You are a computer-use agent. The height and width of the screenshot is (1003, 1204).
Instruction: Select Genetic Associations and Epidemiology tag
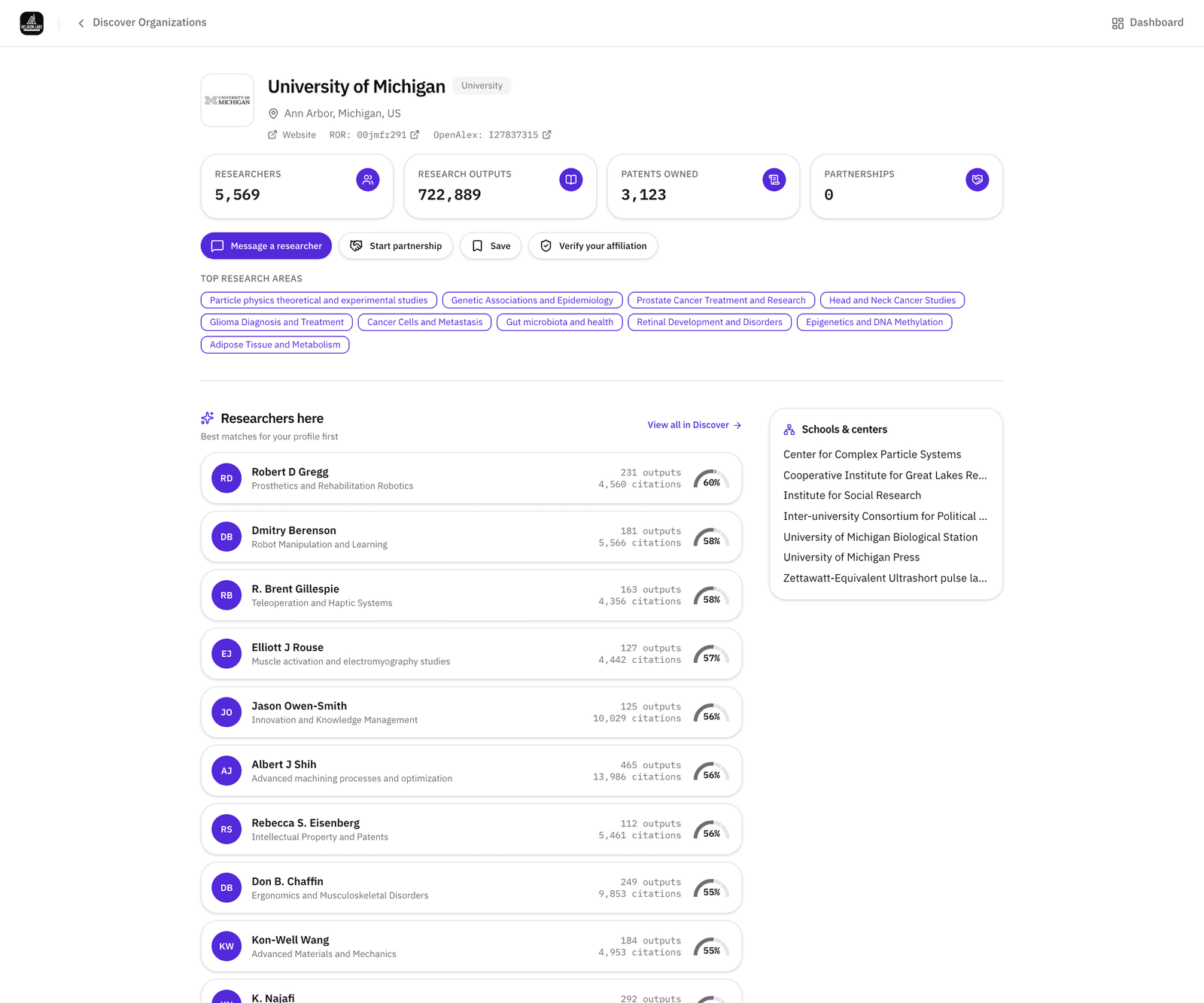(x=532, y=300)
